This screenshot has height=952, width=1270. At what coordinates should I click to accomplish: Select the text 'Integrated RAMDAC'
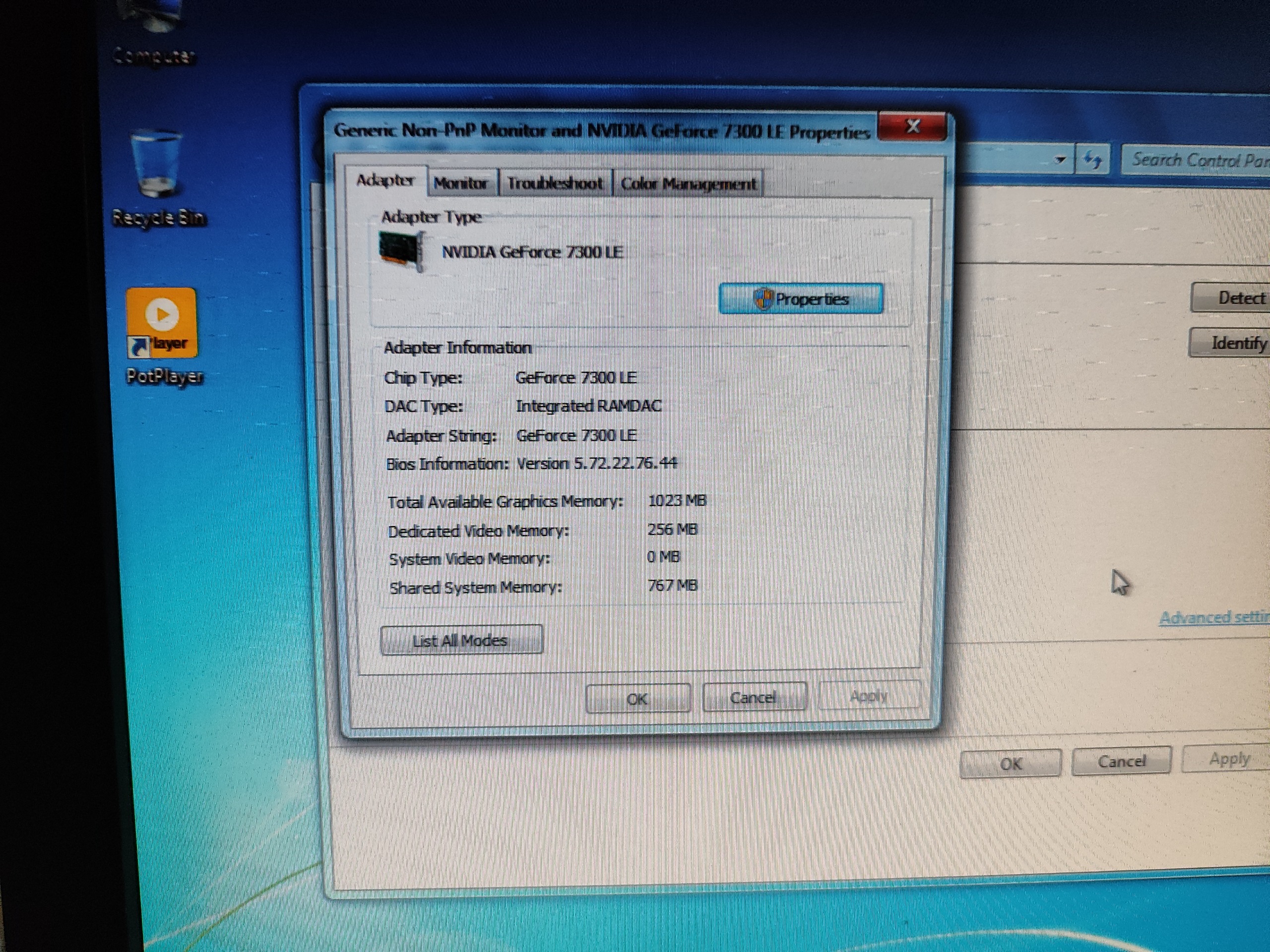click(x=588, y=406)
